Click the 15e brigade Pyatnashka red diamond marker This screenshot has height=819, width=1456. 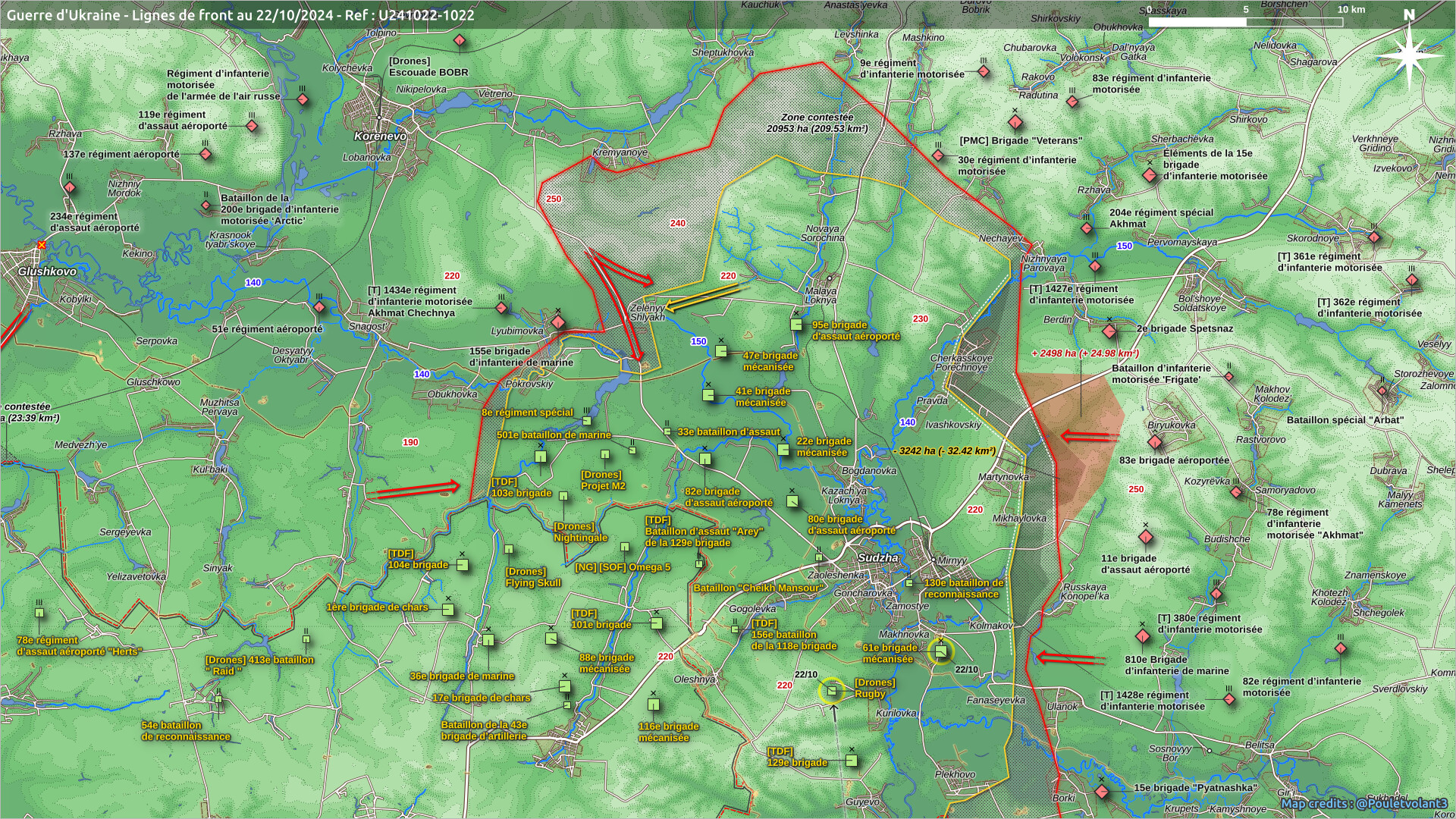[x=1101, y=792]
